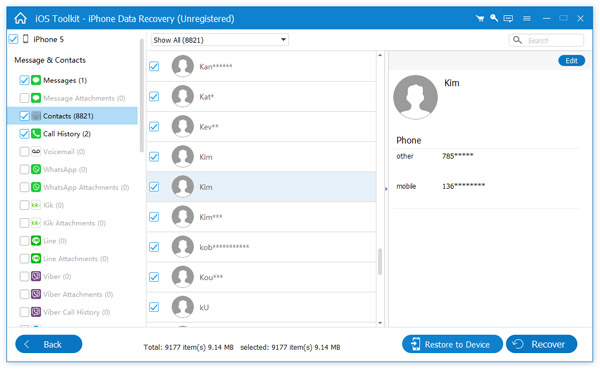Viewport: 600px width, 369px height.
Task: Click the other number 785*****
Action: click(x=458, y=156)
